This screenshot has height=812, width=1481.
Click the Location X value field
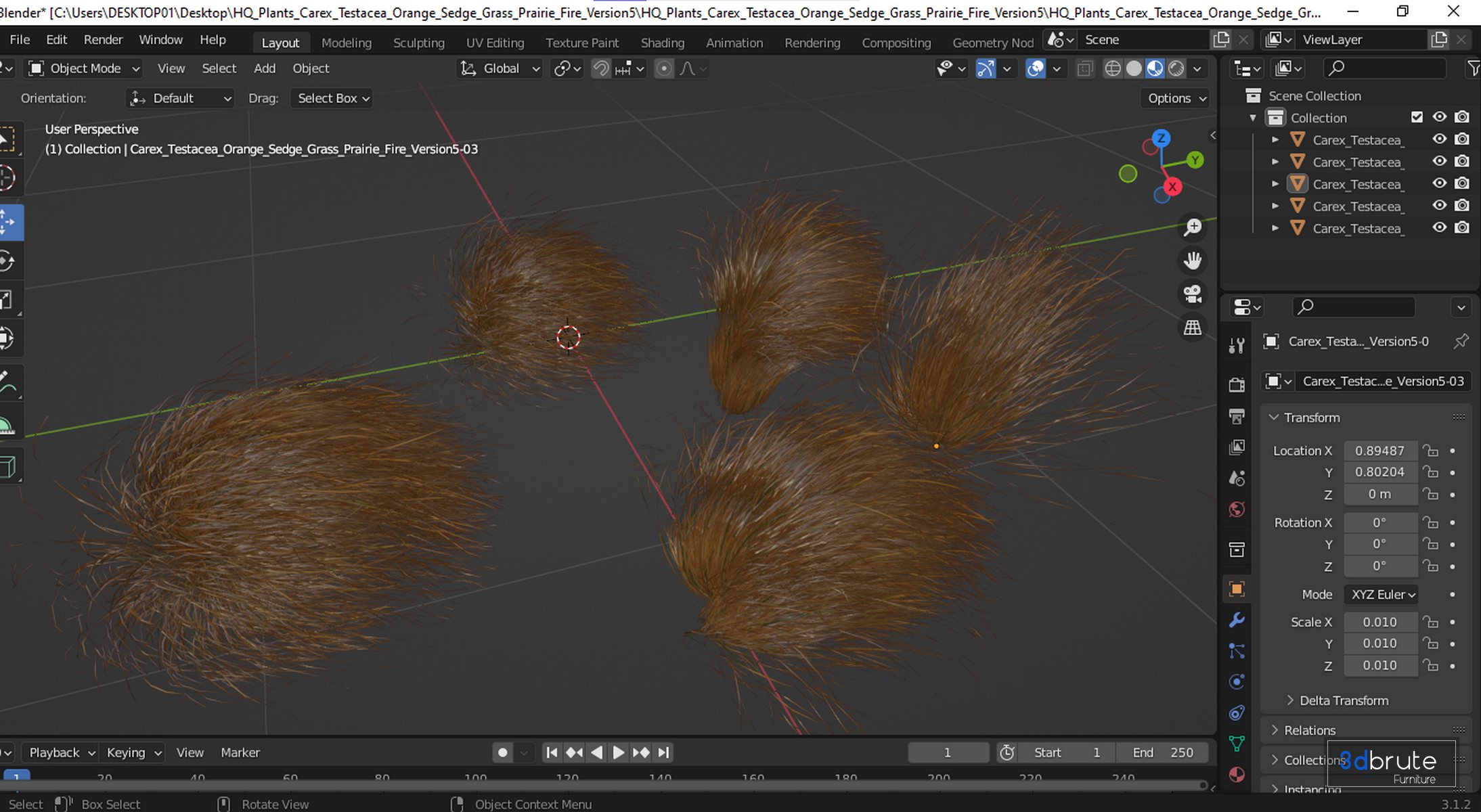pos(1379,451)
